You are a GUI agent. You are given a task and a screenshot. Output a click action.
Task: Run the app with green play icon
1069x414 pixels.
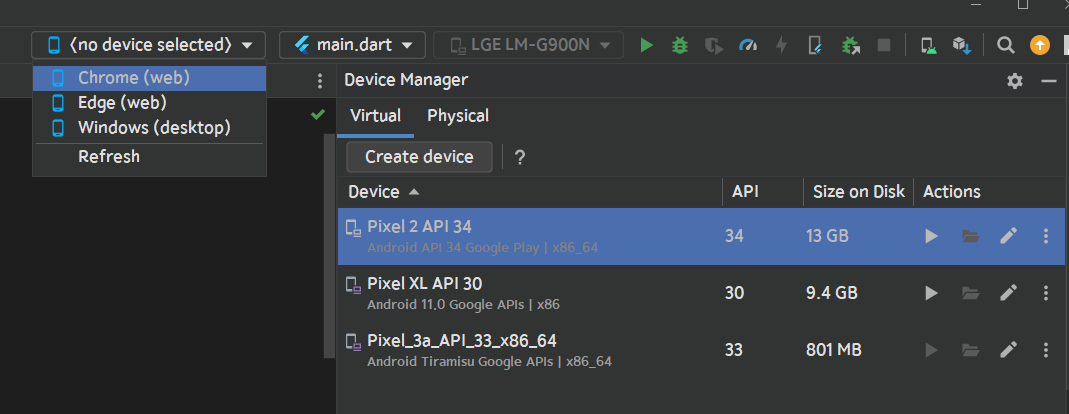point(646,46)
